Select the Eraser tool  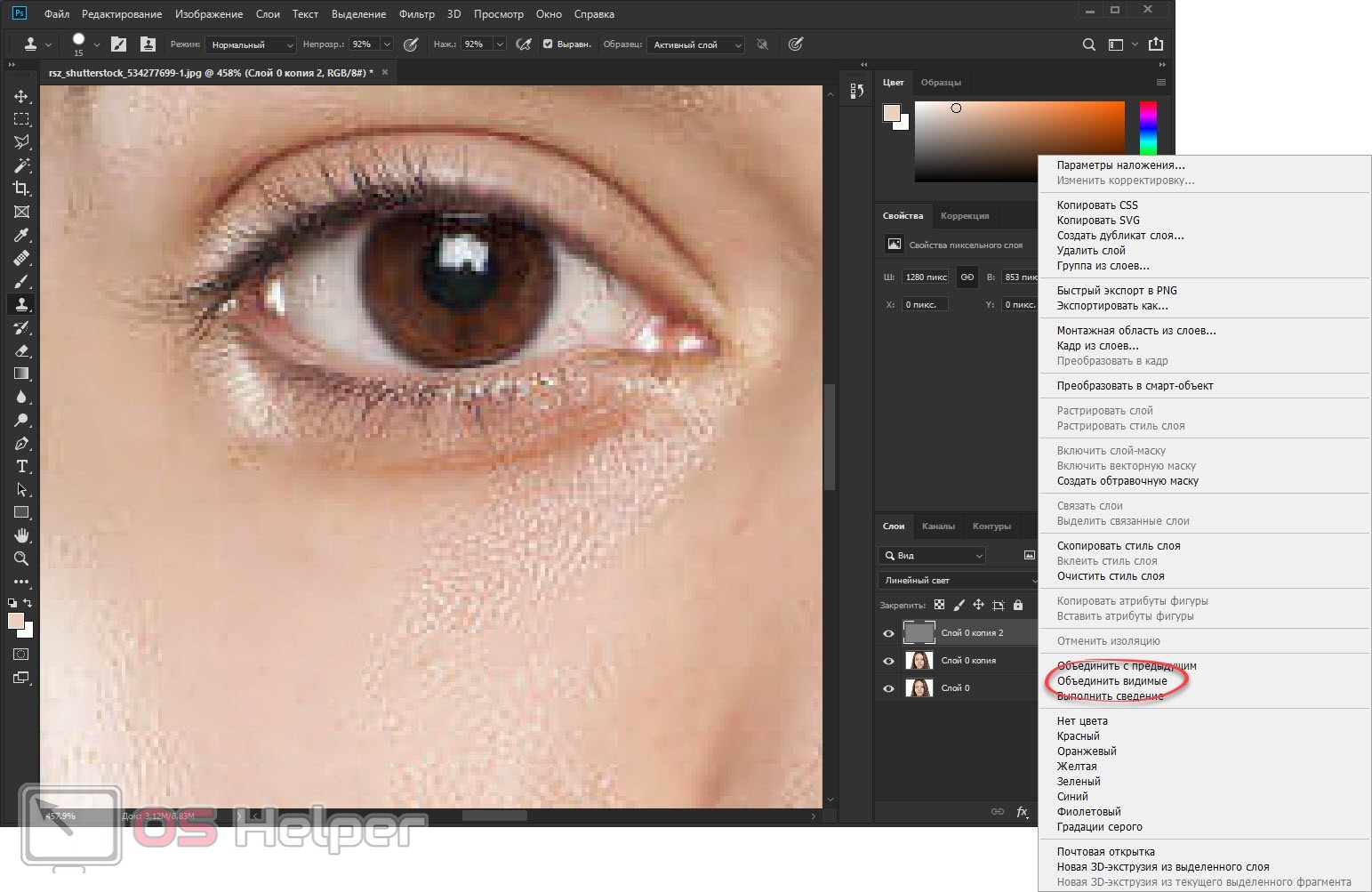point(21,350)
